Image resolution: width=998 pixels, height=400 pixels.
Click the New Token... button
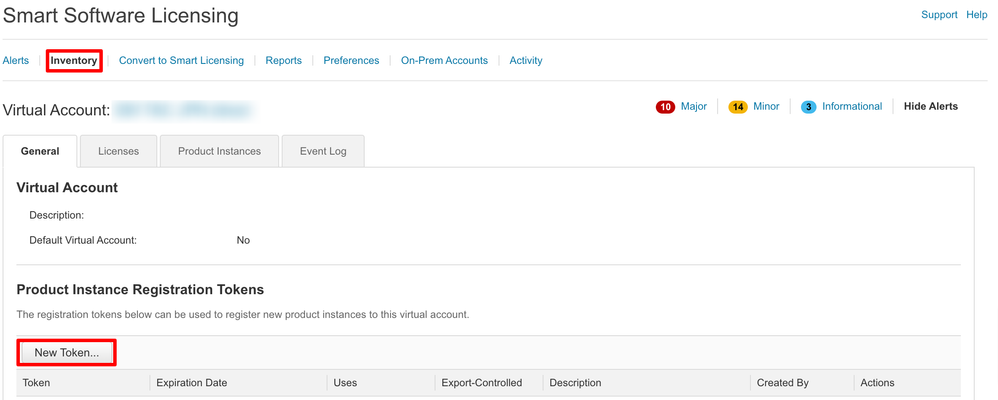(x=67, y=353)
